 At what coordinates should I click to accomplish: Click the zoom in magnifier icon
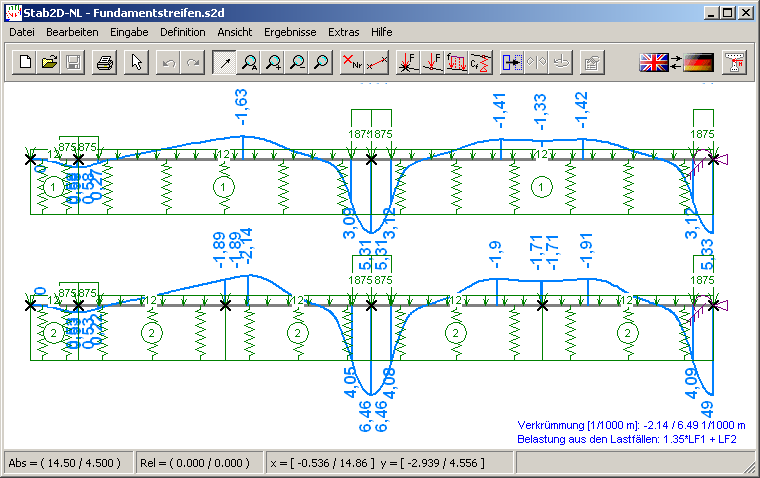(272, 63)
